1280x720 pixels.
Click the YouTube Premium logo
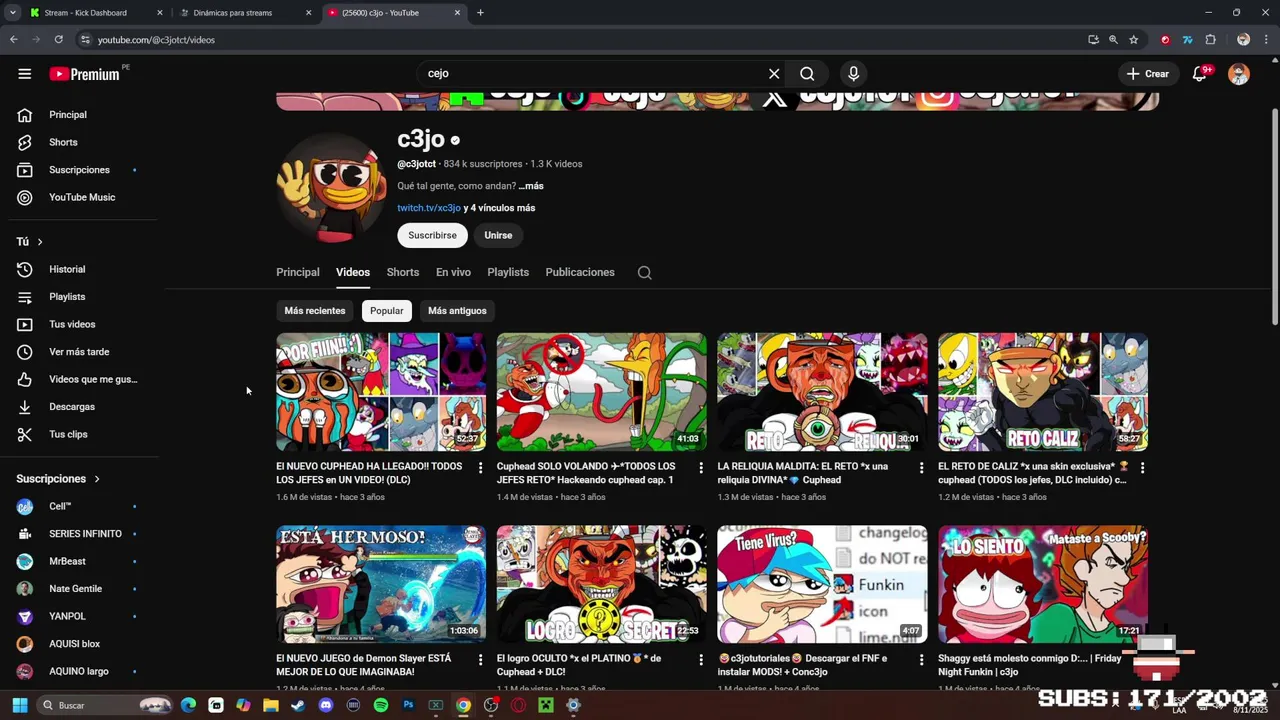(x=84, y=74)
